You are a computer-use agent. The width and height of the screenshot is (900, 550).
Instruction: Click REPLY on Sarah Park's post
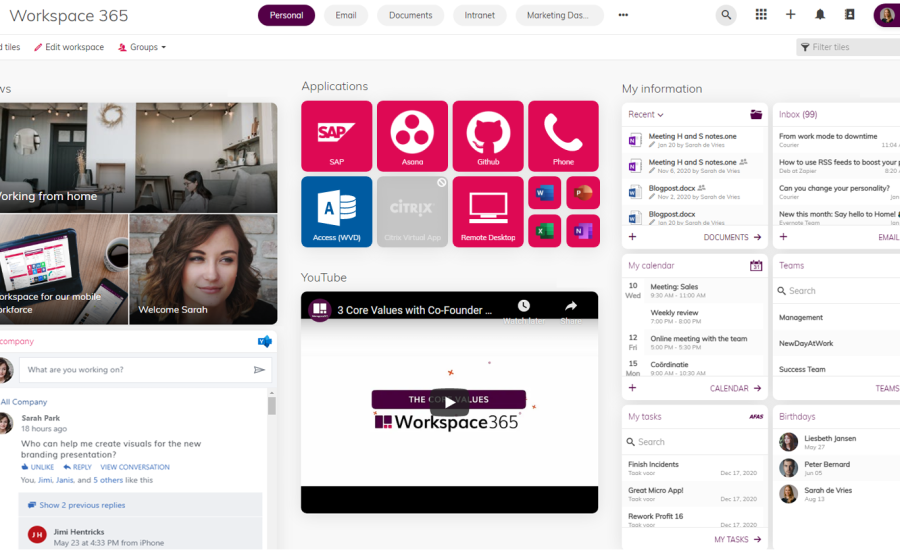click(x=77, y=467)
